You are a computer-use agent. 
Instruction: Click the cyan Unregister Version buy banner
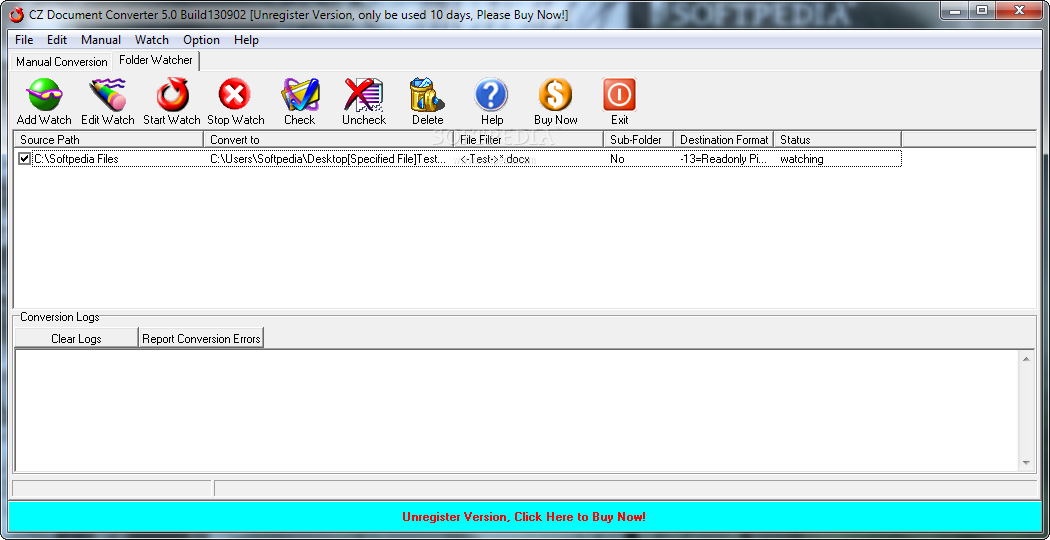click(x=524, y=517)
